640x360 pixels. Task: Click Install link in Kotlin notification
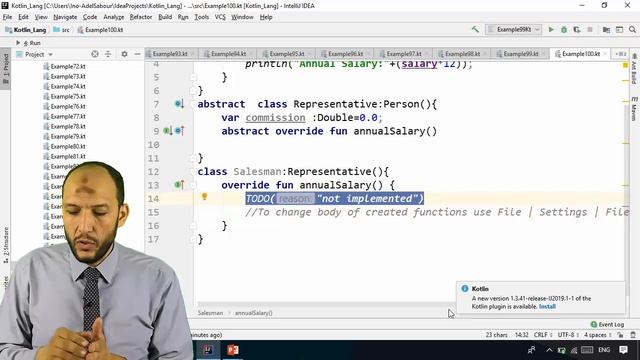coord(547,306)
